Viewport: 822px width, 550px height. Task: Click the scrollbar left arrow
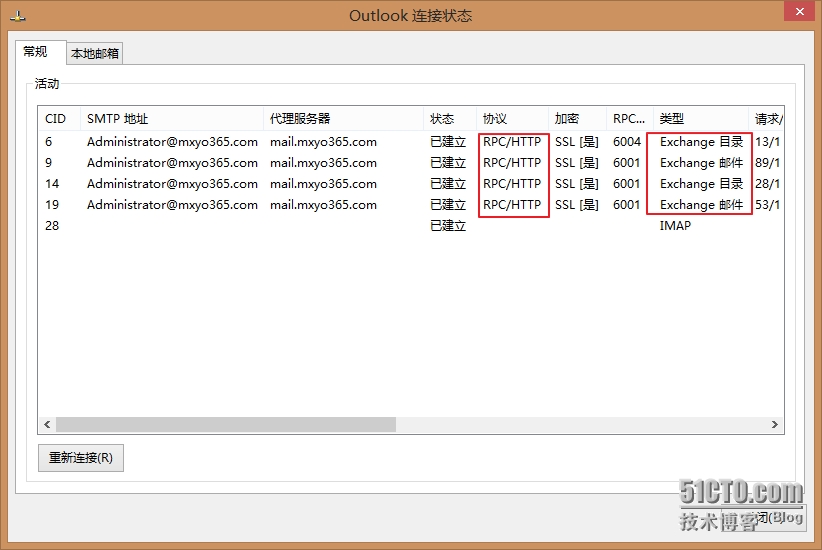pyautogui.click(x=47, y=425)
